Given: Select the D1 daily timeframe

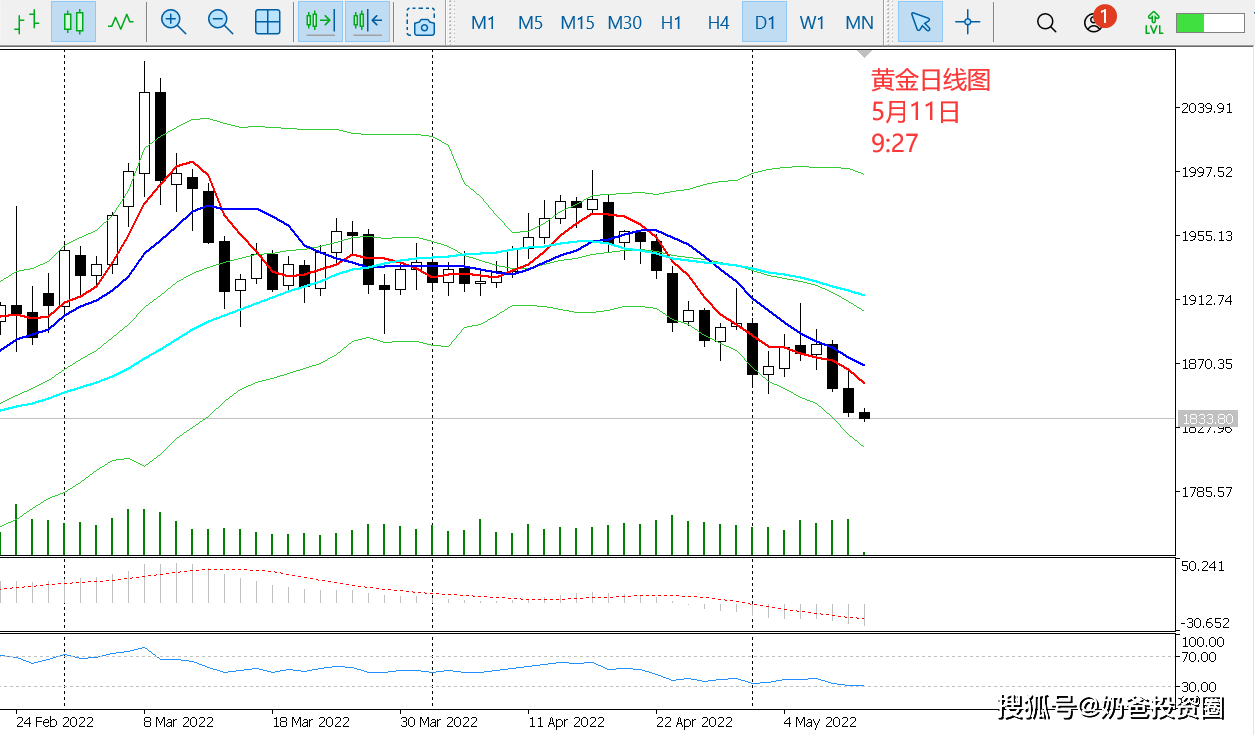Looking at the screenshot, I should [765, 22].
